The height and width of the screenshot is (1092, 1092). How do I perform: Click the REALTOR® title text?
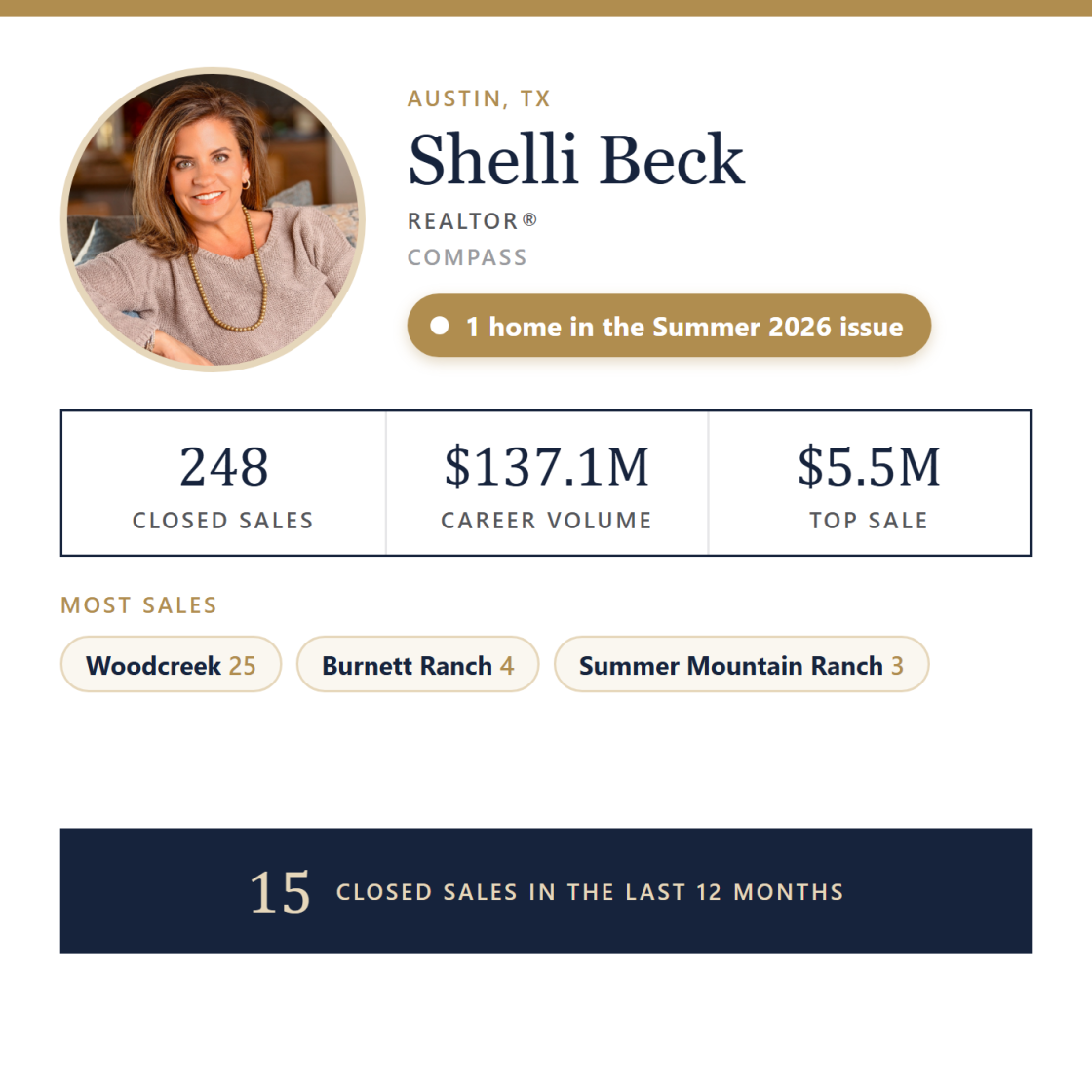[x=472, y=220]
